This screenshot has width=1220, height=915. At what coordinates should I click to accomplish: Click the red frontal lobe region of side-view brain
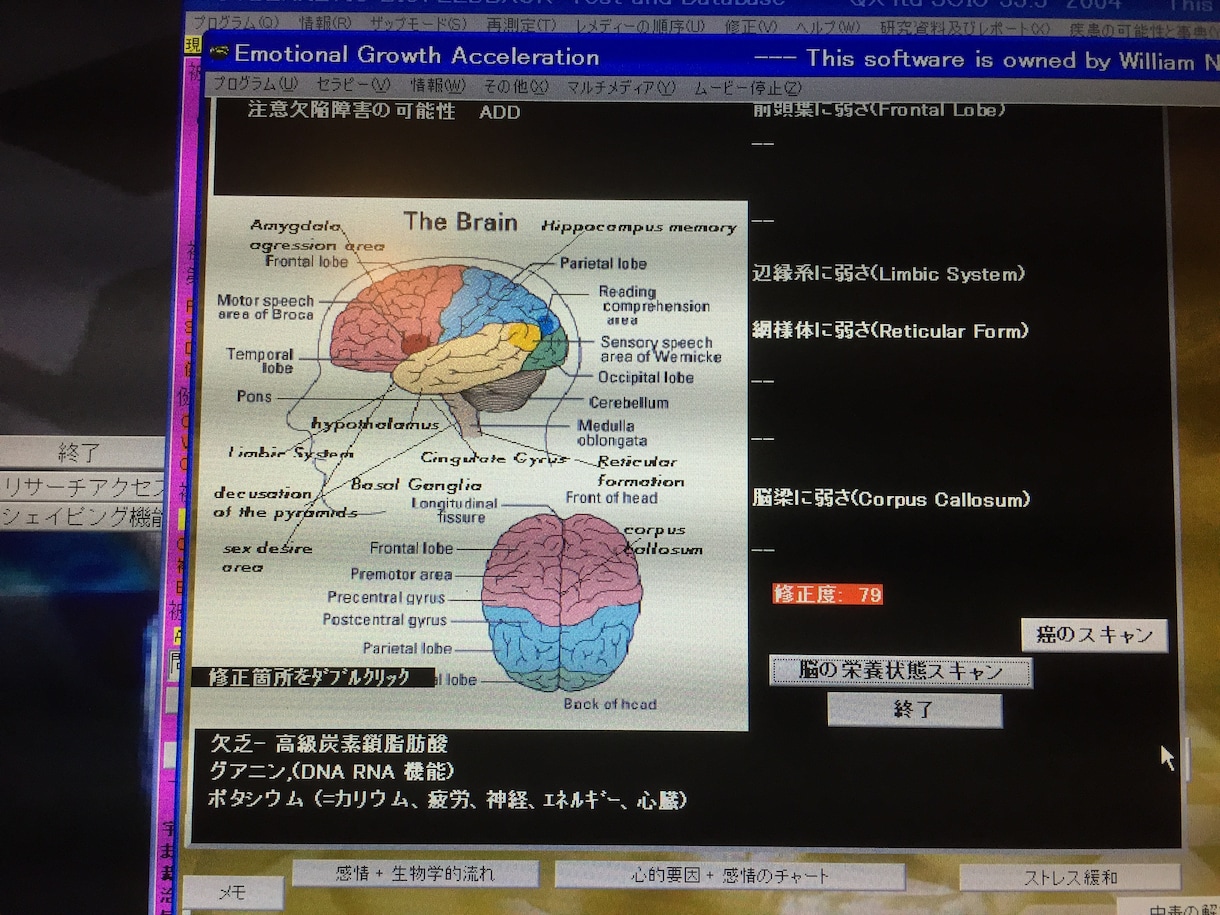tap(392, 315)
